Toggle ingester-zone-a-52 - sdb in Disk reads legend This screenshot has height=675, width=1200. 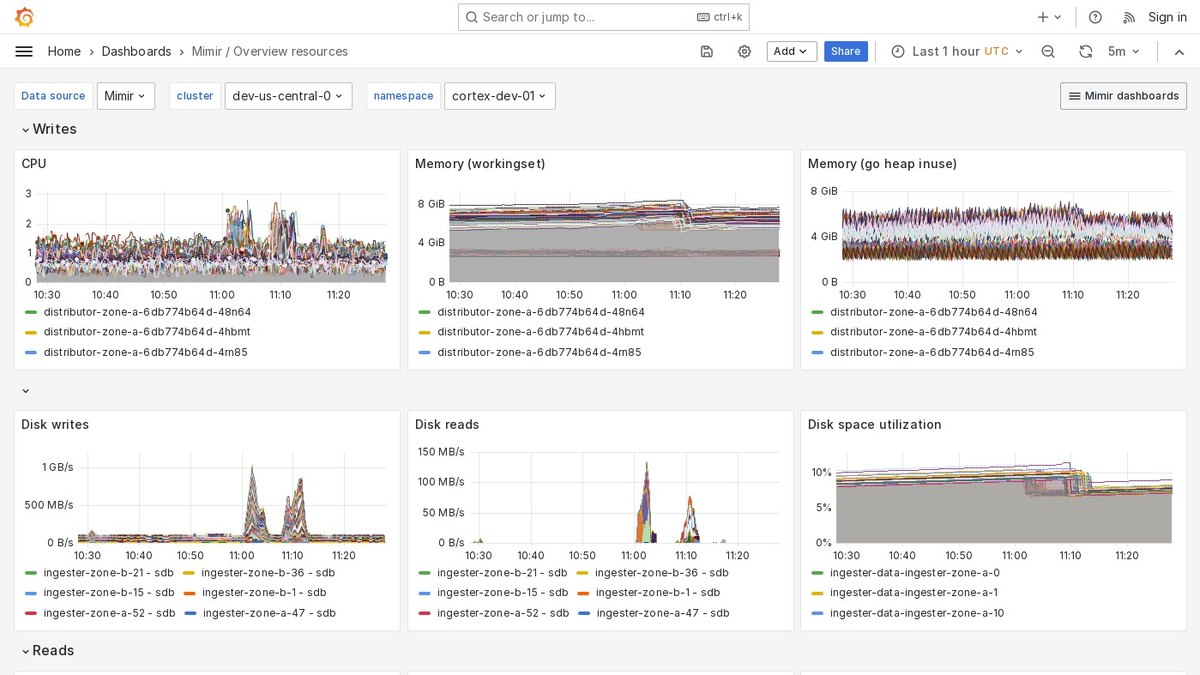click(x=503, y=613)
